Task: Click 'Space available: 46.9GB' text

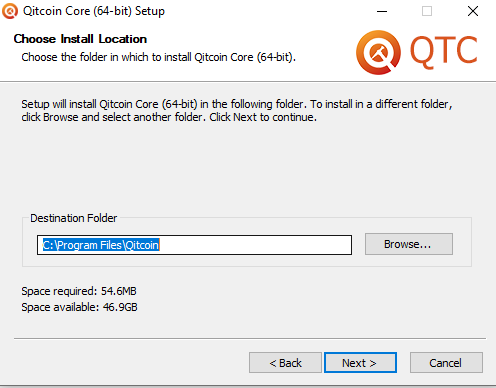Action: pyautogui.click(x=79, y=307)
